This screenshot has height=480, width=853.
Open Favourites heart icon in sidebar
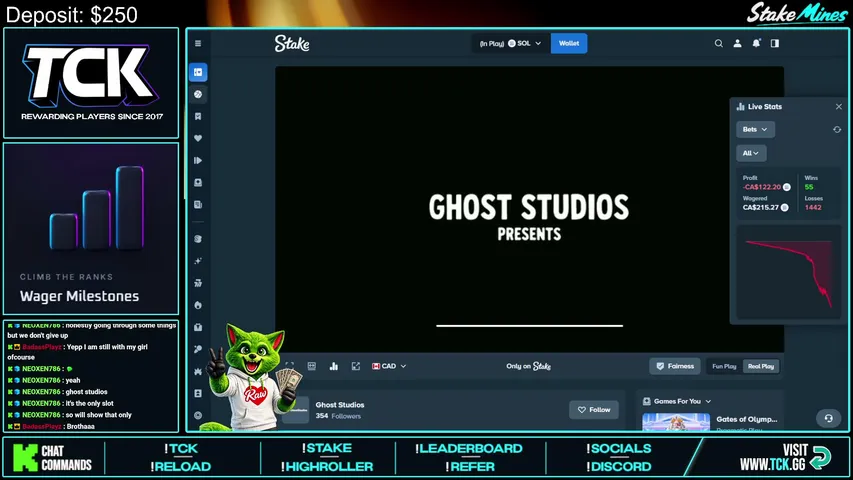(198, 138)
